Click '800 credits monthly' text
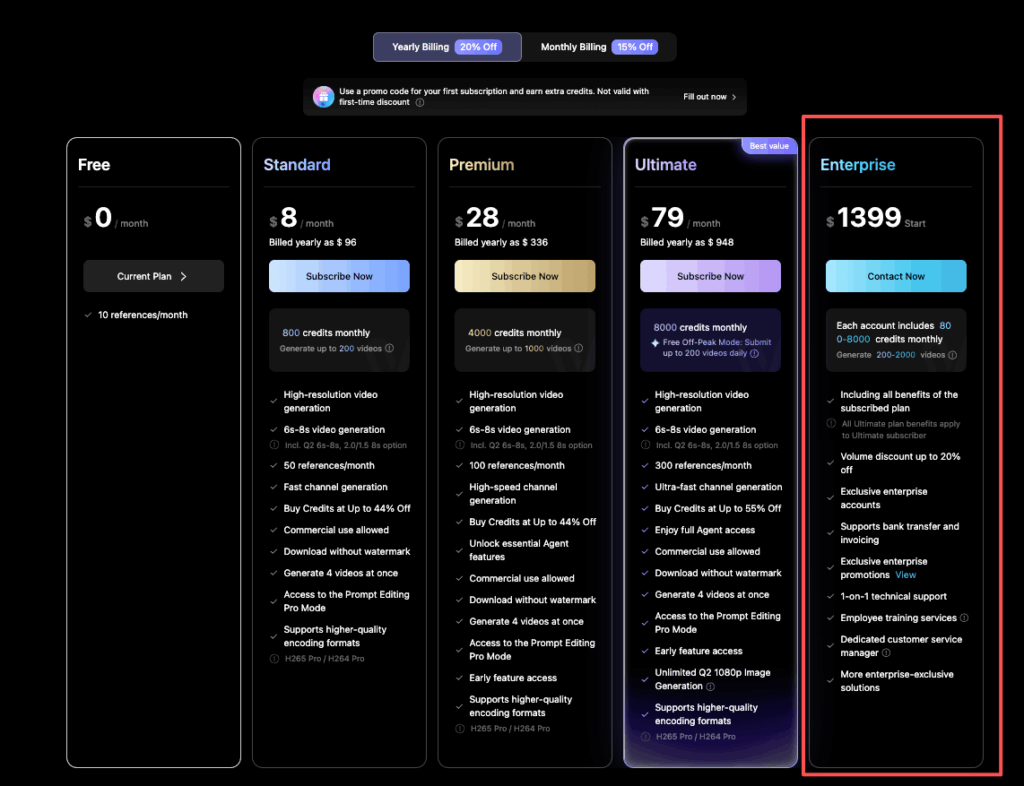The image size is (1024, 786). tap(326, 333)
